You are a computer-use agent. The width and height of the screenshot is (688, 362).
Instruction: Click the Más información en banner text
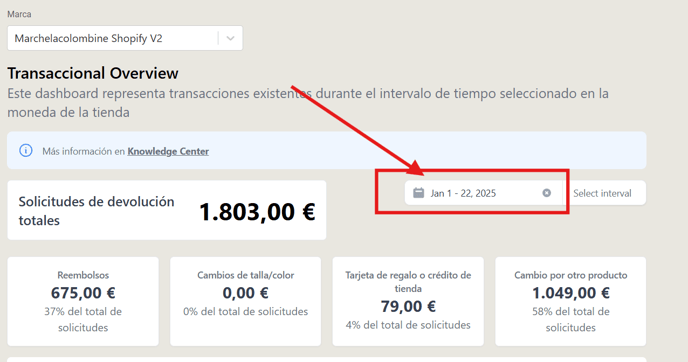tap(83, 151)
